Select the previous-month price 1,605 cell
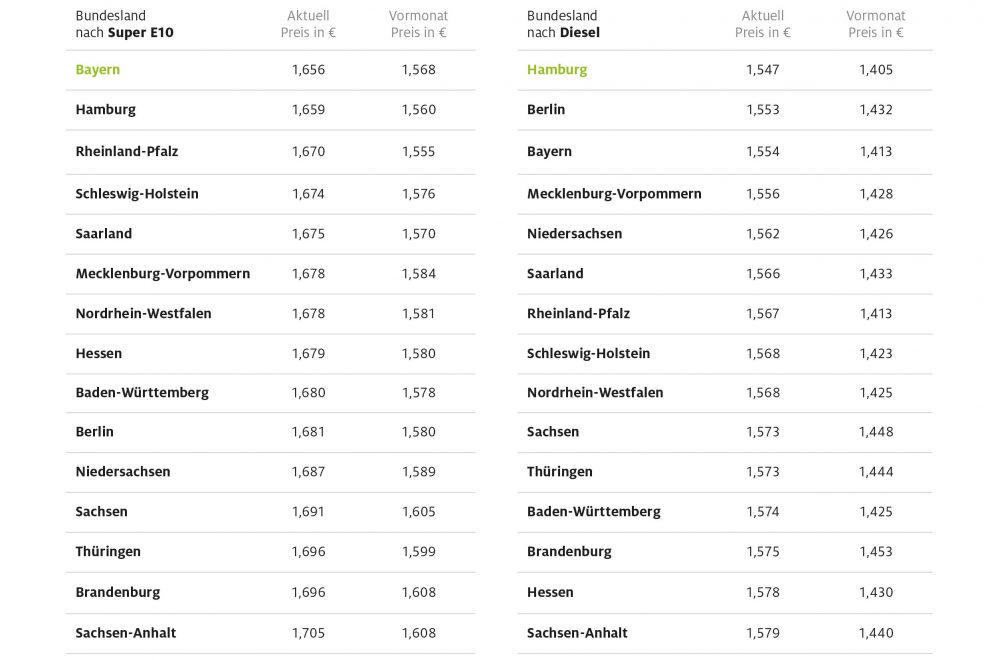Image resolution: width=990 pixels, height=660 pixels. tap(419, 512)
